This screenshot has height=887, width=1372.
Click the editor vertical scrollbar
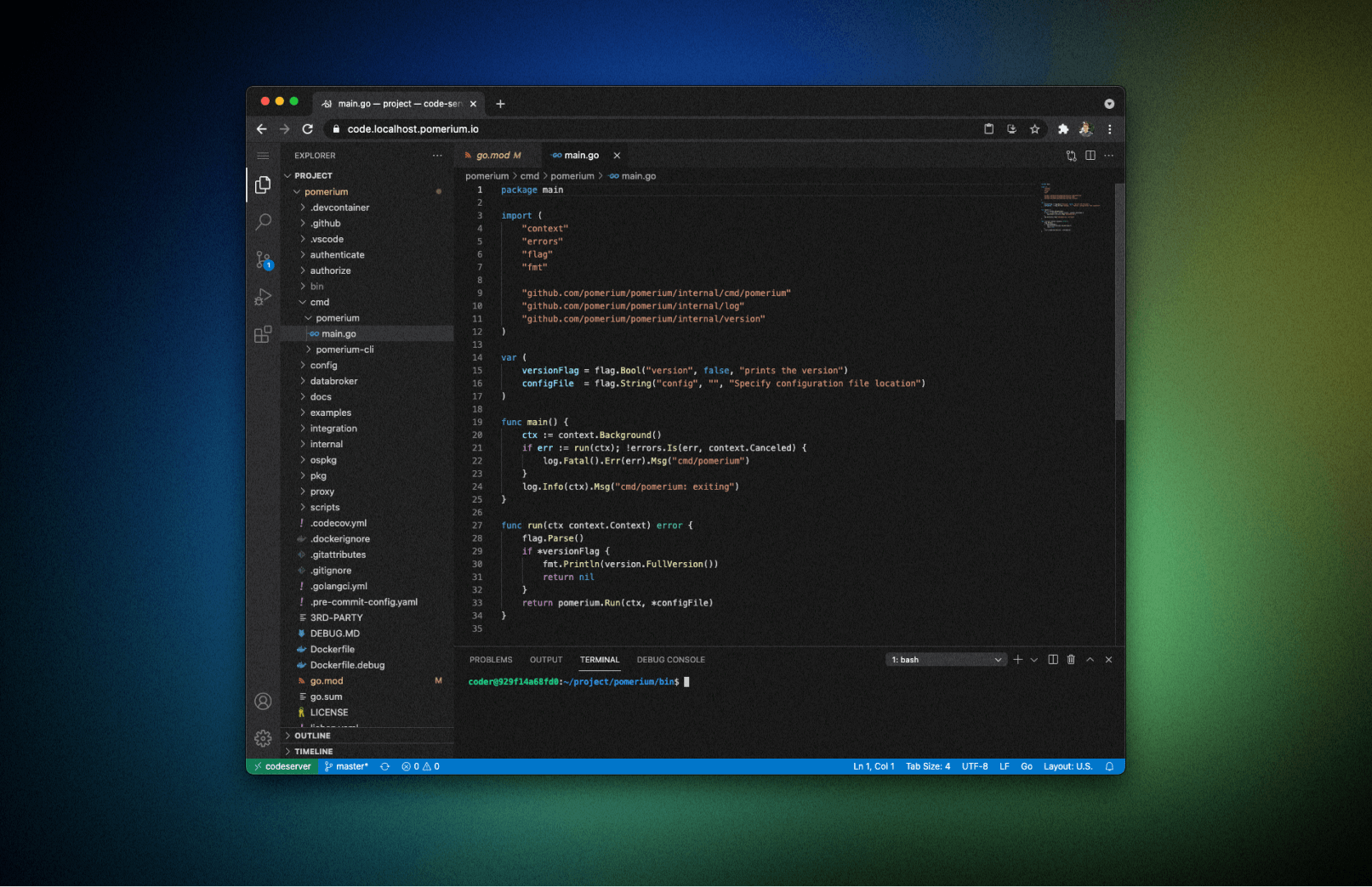1119,301
